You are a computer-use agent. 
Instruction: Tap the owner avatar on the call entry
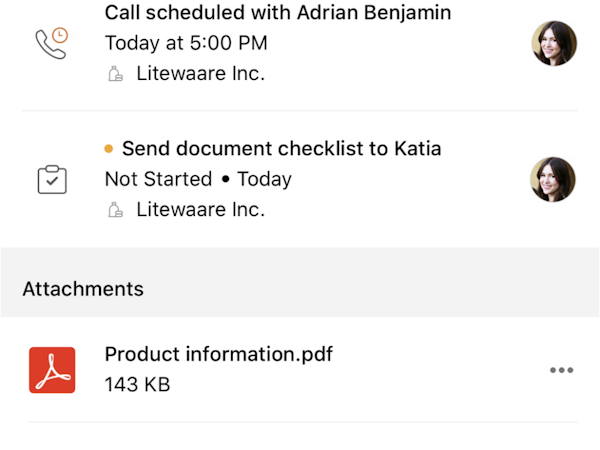(x=553, y=43)
